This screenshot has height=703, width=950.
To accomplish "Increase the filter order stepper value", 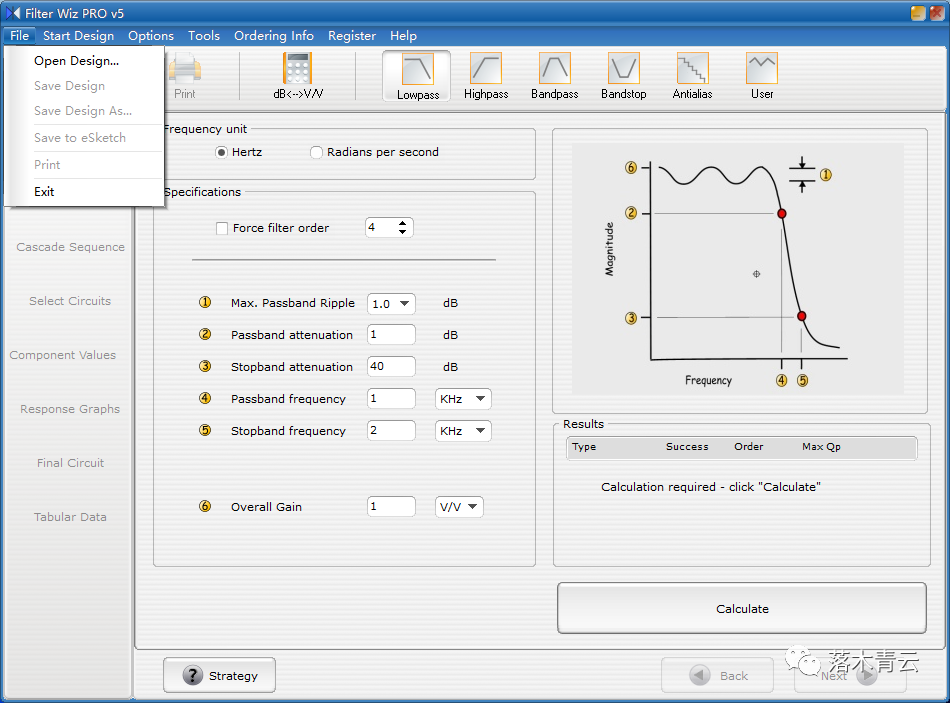I will point(402,223).
